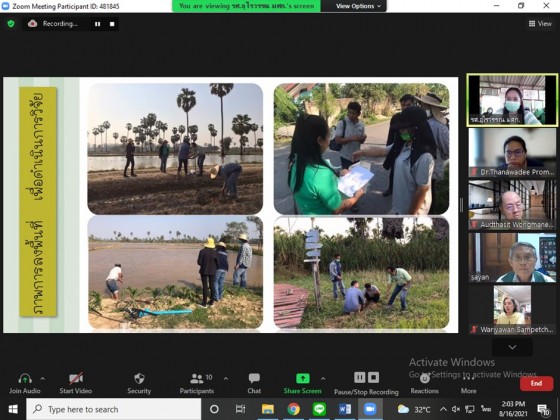
Task: Open the View Options dropdown
Action: pyautogui.click(x=358, y=6)
